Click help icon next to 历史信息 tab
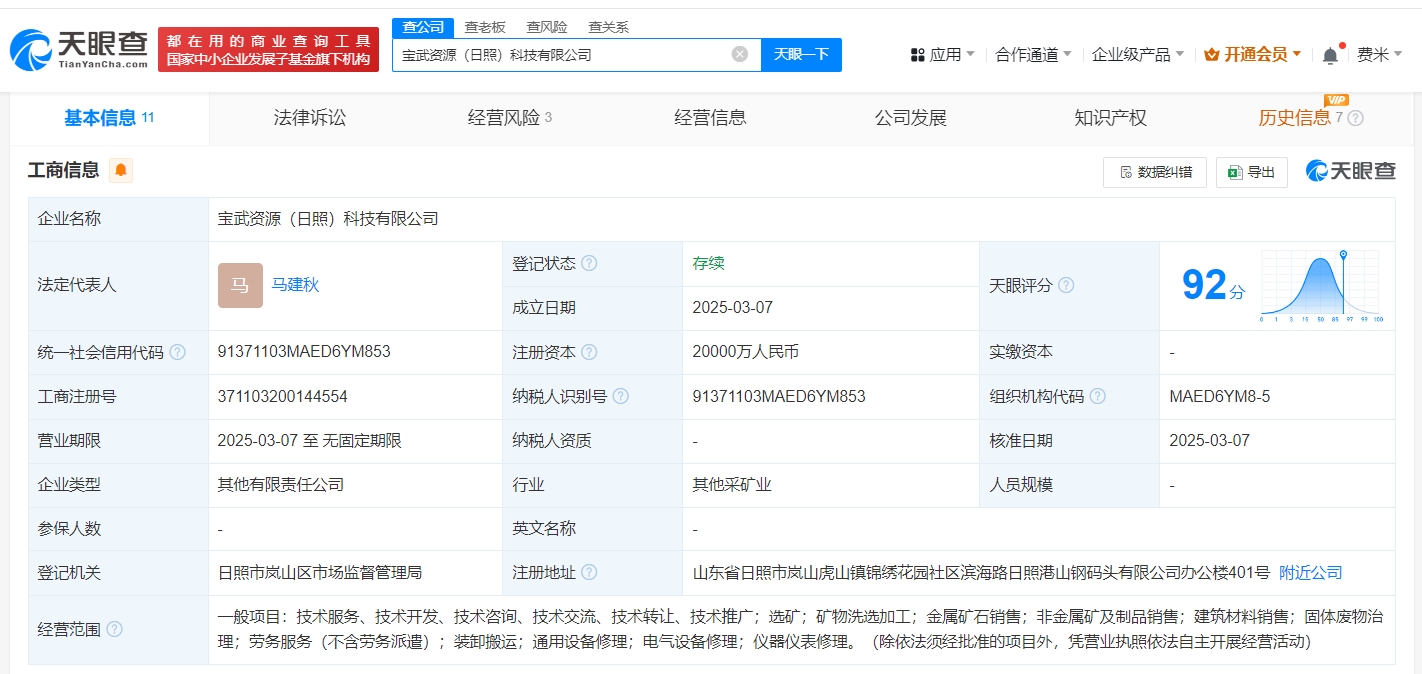 [1355, 118]
